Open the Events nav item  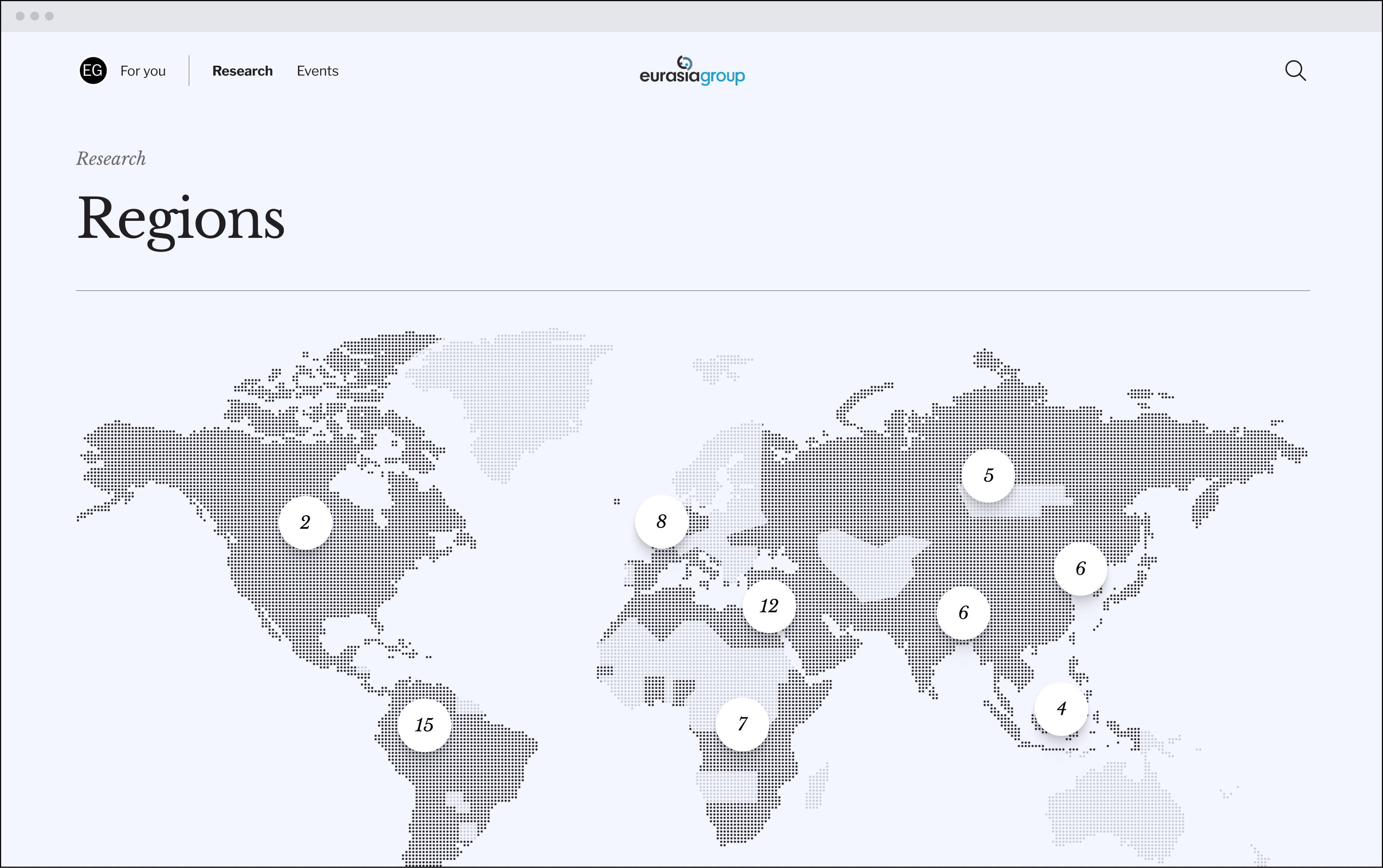tap(317, 71)
